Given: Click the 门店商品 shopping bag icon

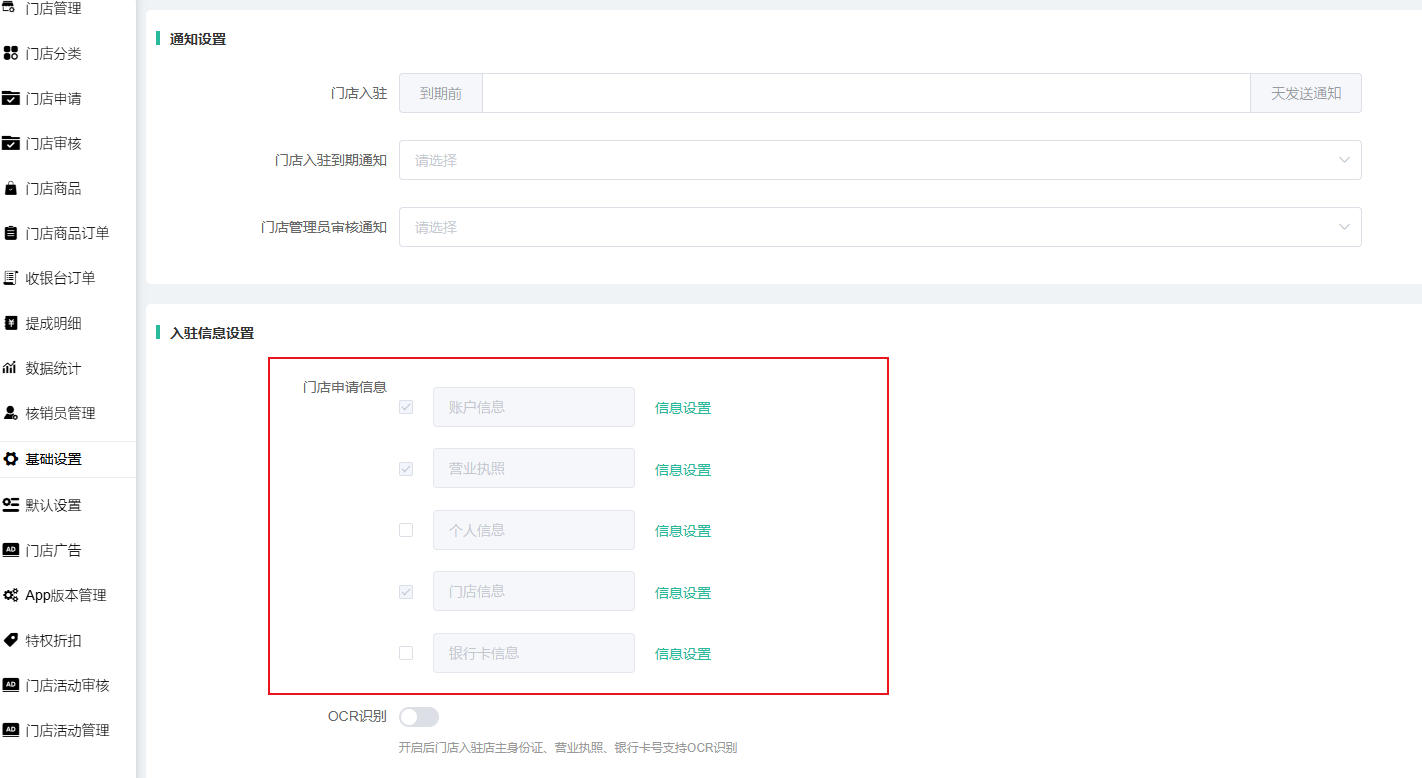Looking at the screenshot, I should tap(11, 188).
